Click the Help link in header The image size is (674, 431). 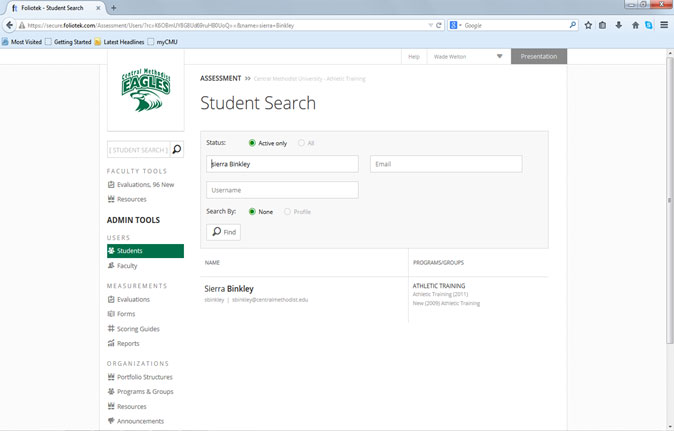(x=414, y=57)
